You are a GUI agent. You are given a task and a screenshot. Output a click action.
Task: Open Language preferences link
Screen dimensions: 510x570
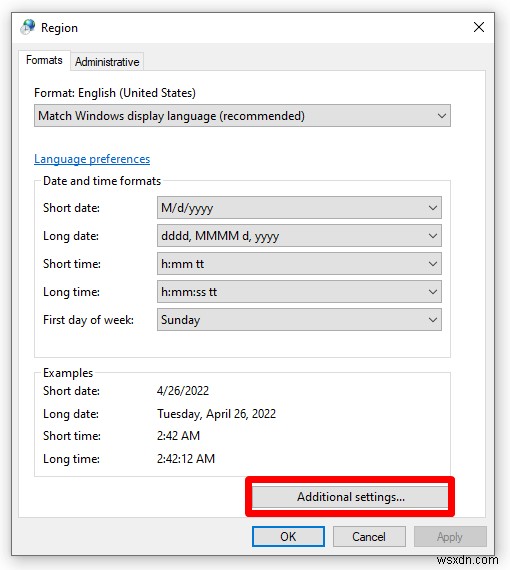coord(92,159)
